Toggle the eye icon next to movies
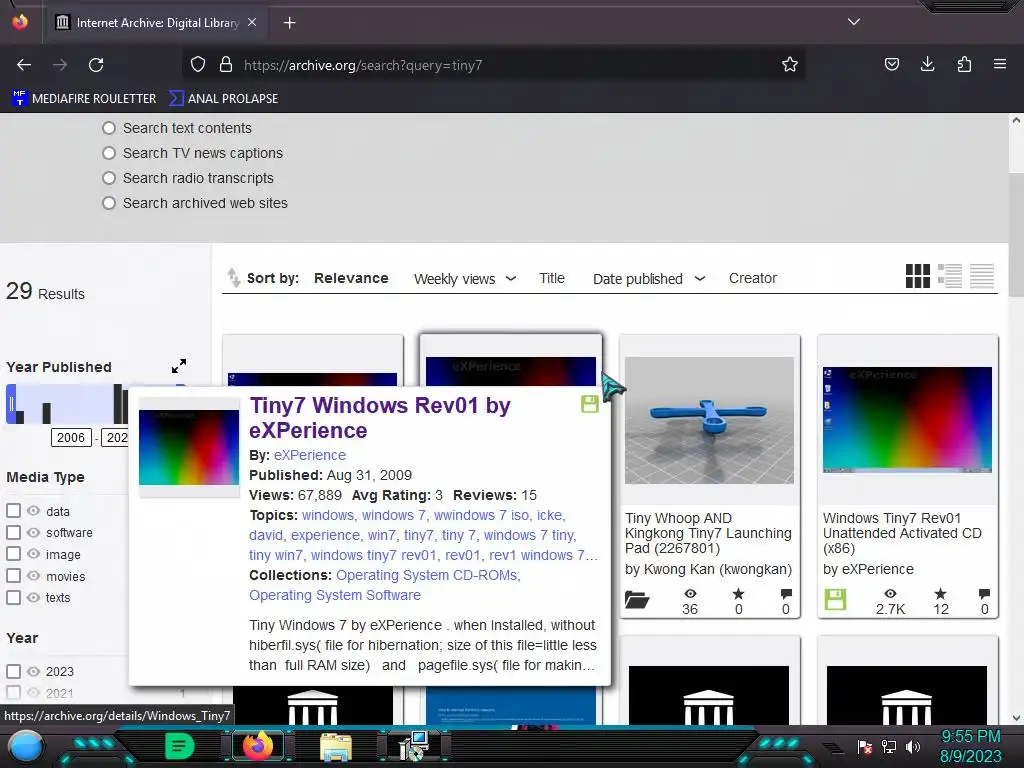This screenshot has width=1024, height=768. 33,576
